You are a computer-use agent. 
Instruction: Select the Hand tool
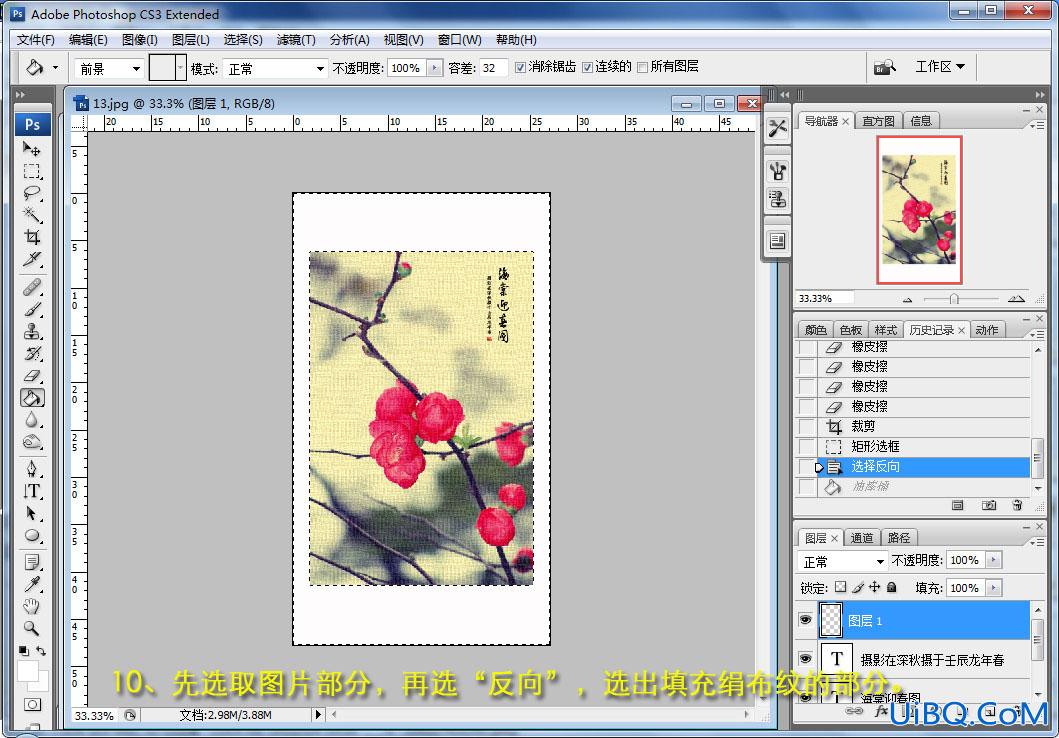click(32, 606)
